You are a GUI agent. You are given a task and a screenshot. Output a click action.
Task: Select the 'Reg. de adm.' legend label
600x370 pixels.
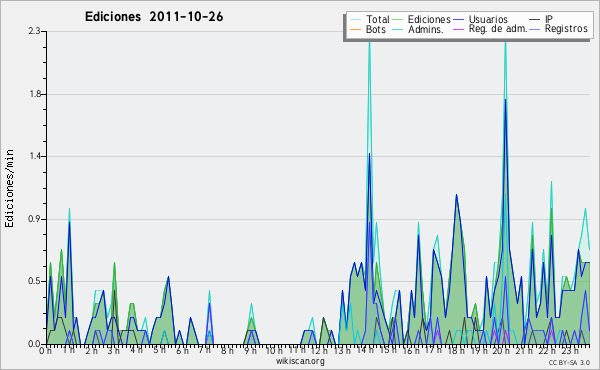(498, 29)
